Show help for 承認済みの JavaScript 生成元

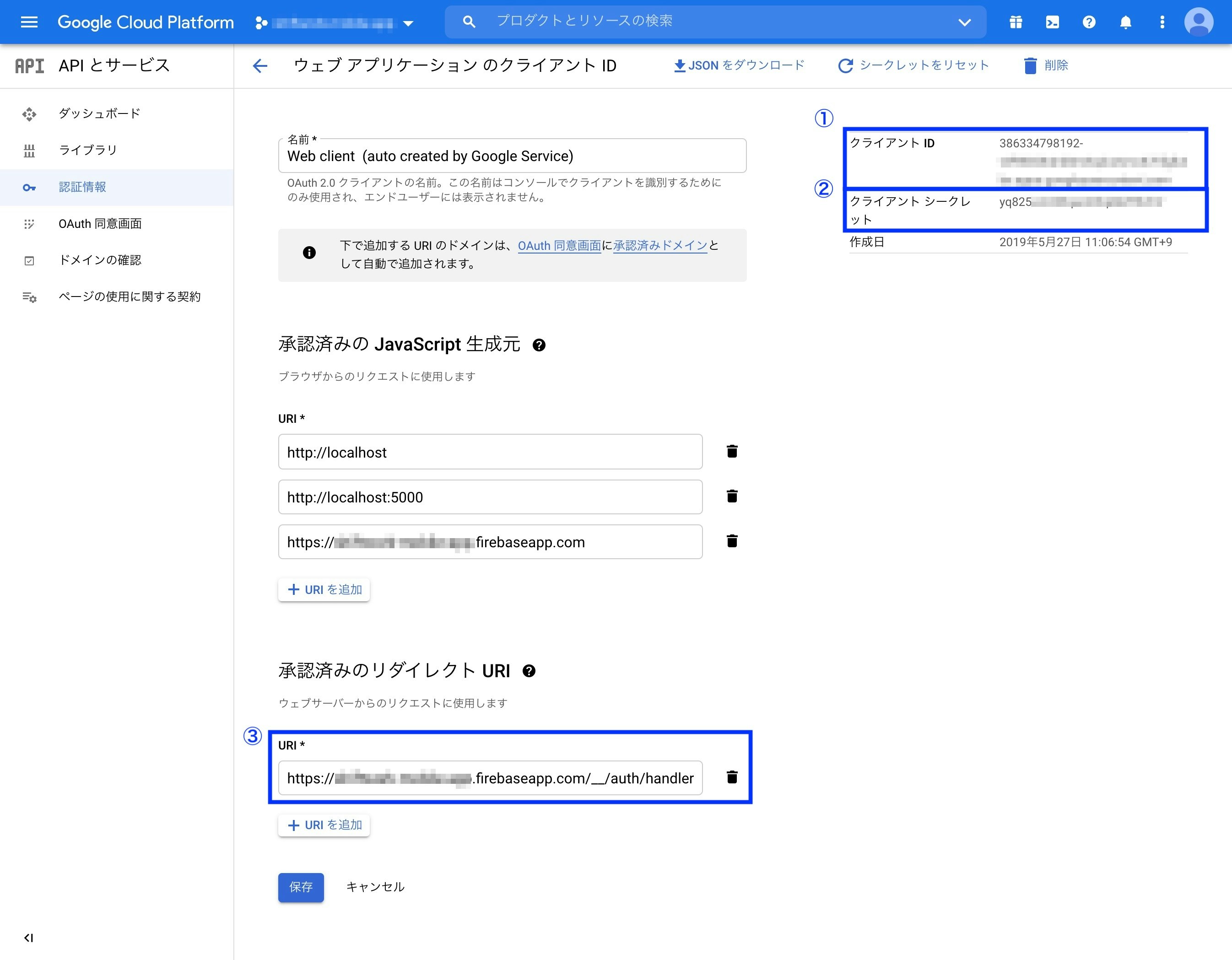(x=539, y=345)
